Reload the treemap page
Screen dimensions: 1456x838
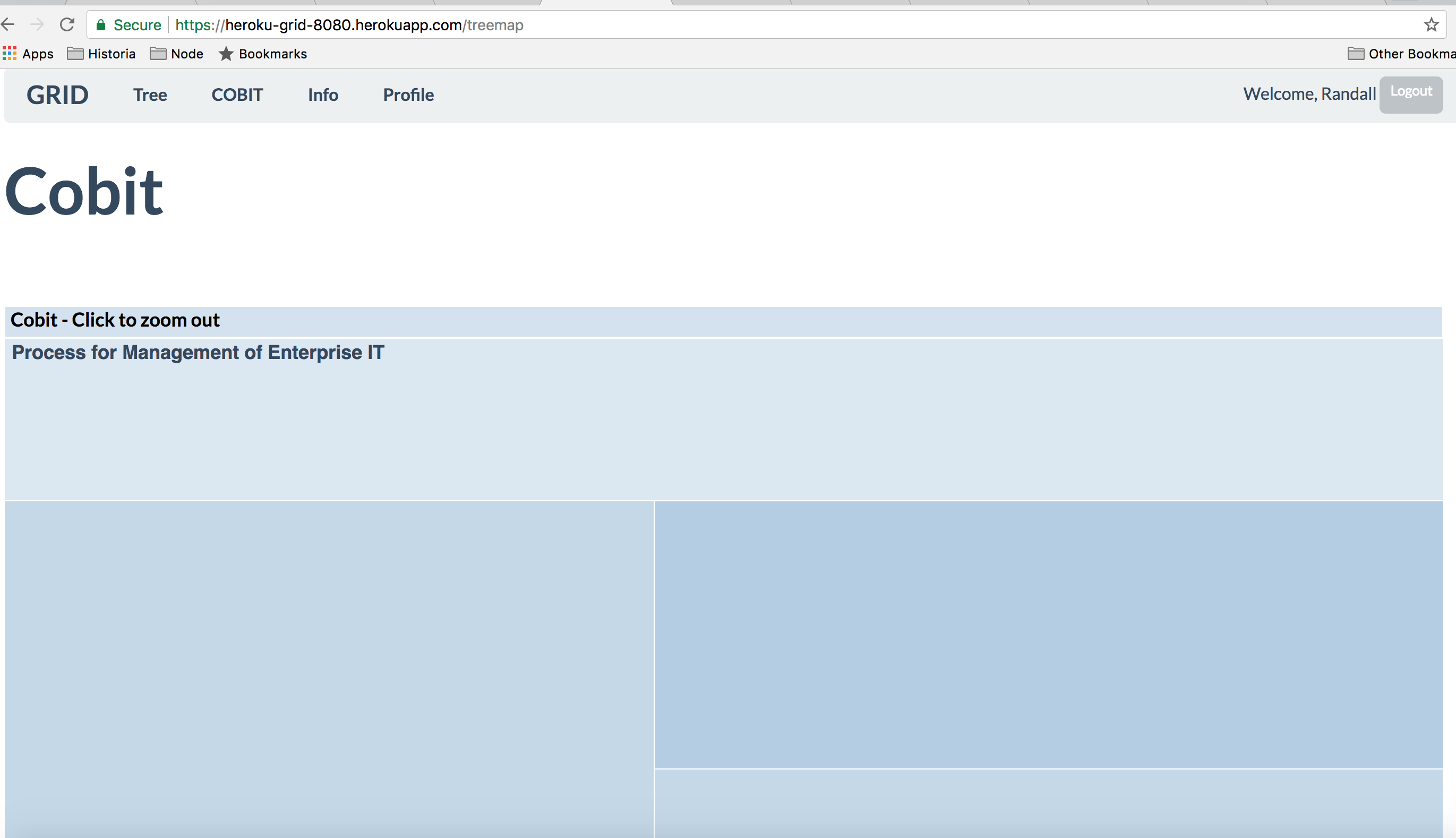pos(67,25)
